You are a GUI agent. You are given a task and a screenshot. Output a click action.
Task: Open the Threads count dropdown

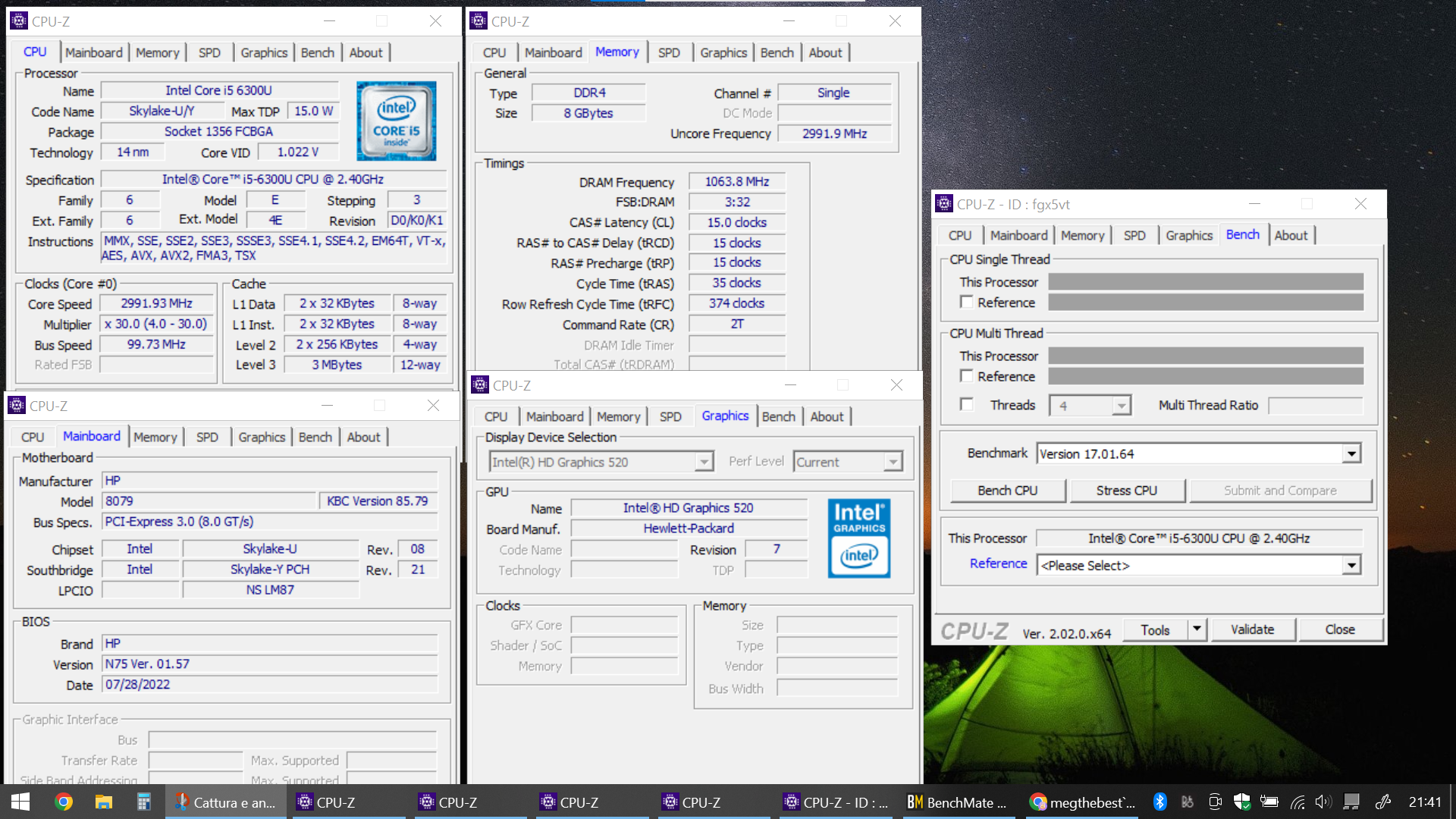click(1090, 406)
